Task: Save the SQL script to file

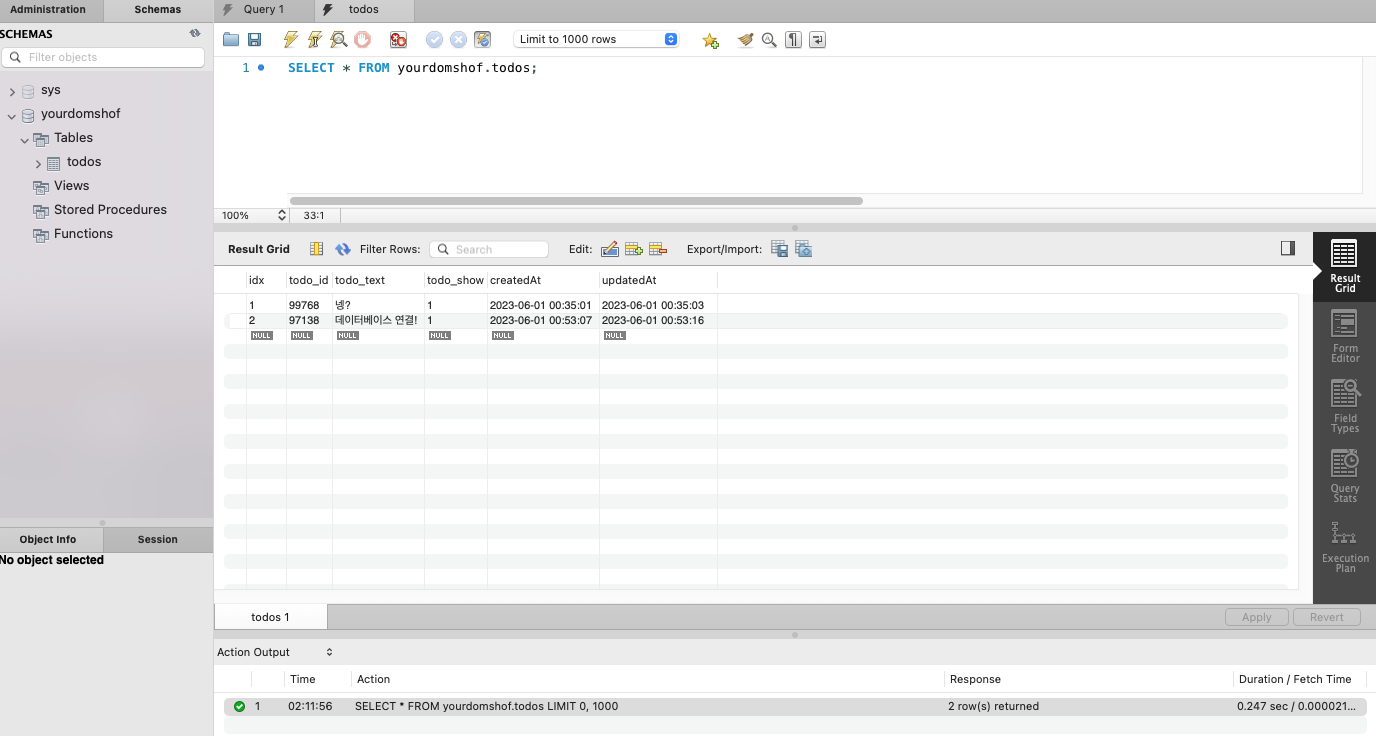Action: [255, 40]
